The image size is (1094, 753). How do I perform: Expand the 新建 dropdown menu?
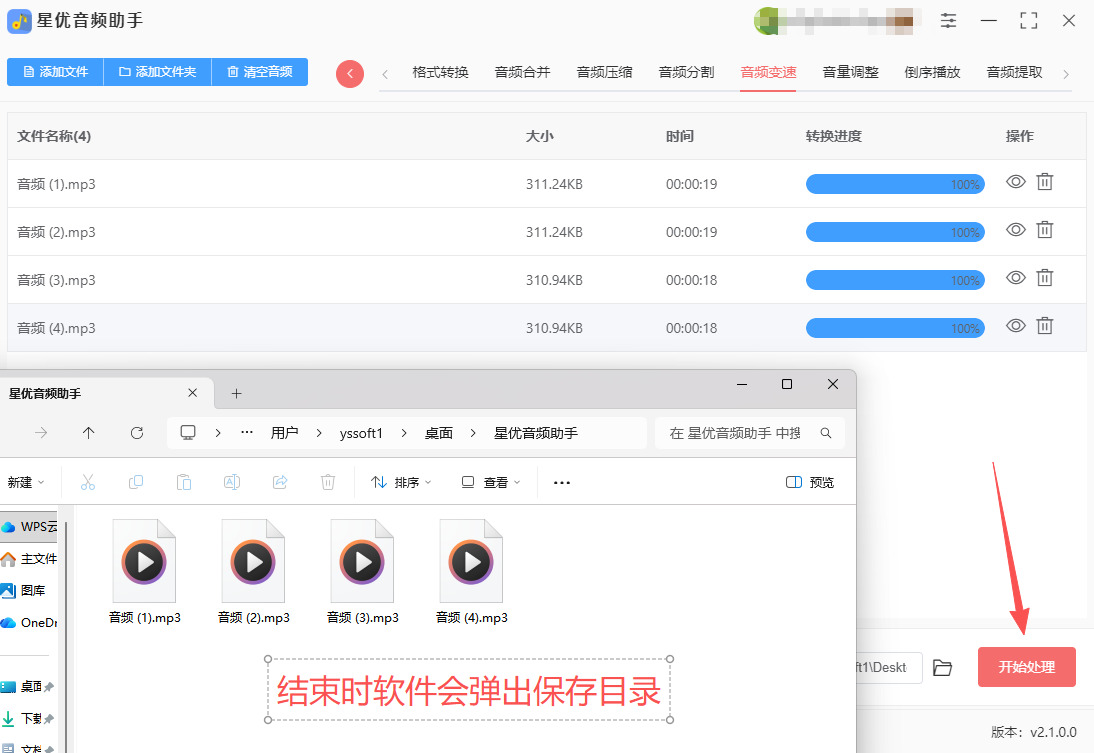click(x=25, y=482)
